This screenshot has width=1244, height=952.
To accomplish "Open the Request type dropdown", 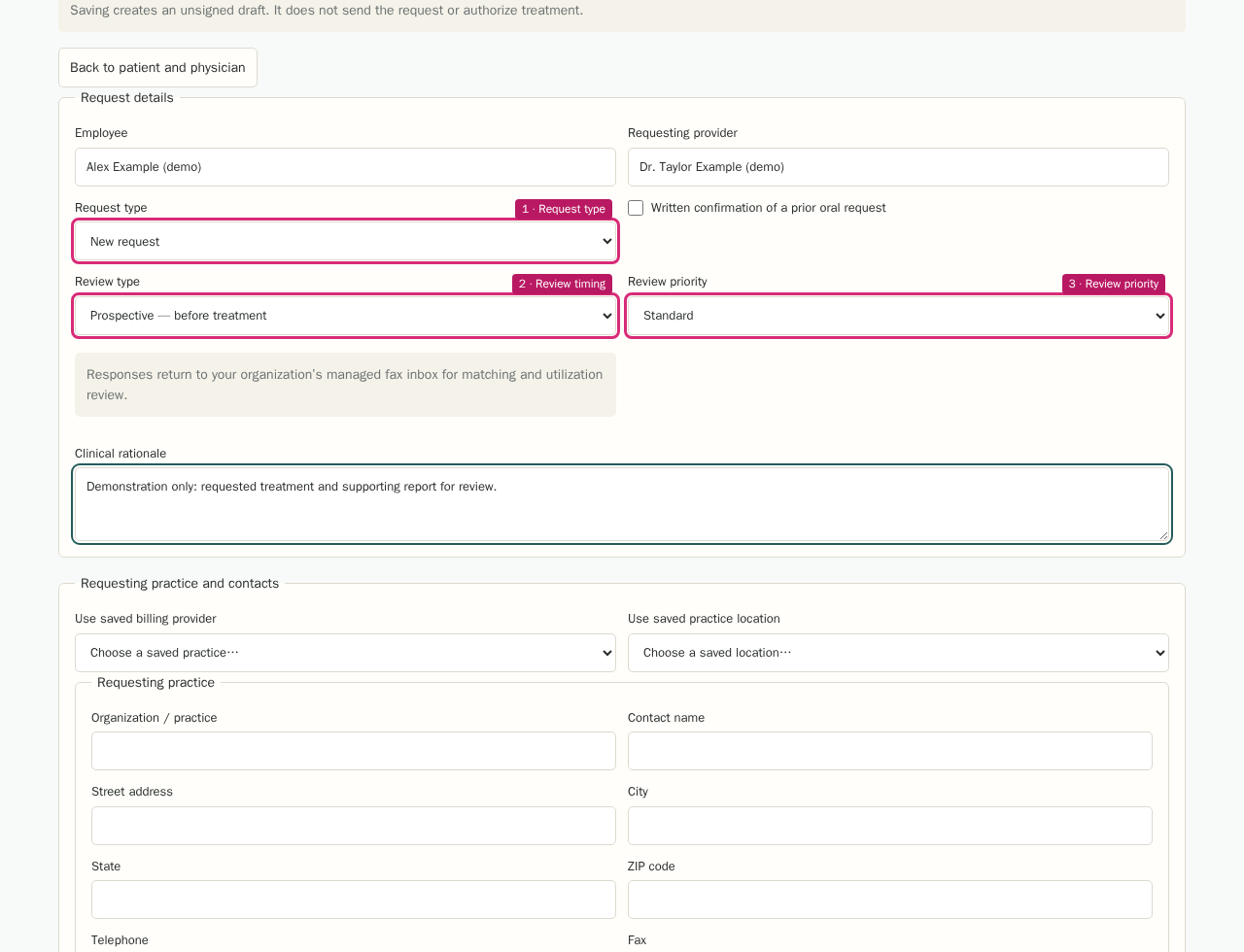I will (x=345, y=241).
